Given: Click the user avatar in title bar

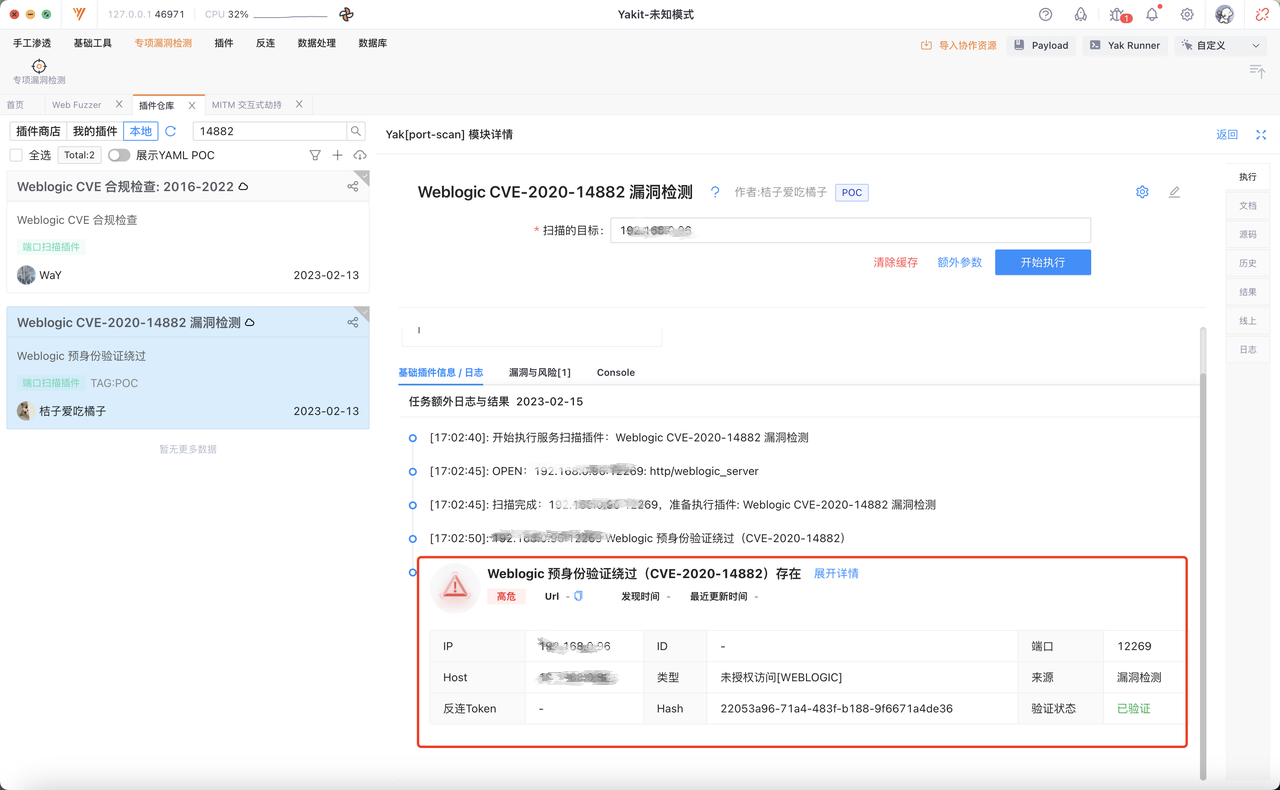Looking at the screenshot, I should [1224, 15].
